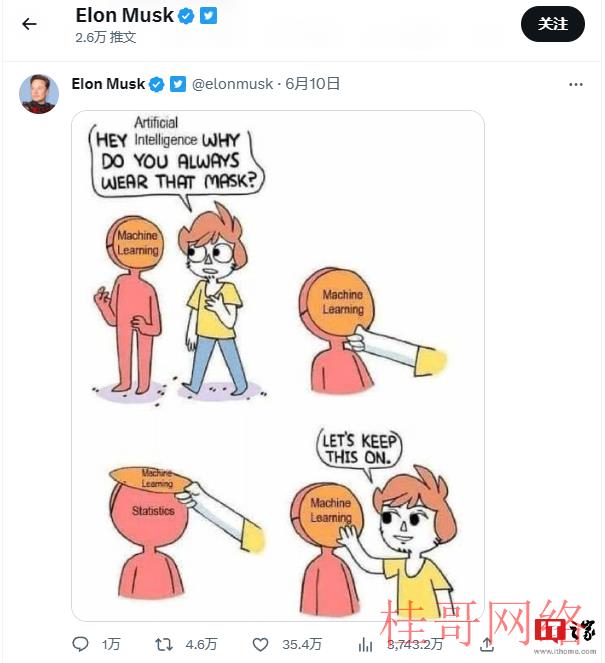Click Elon Musk's profile avatar

(39, 94)
